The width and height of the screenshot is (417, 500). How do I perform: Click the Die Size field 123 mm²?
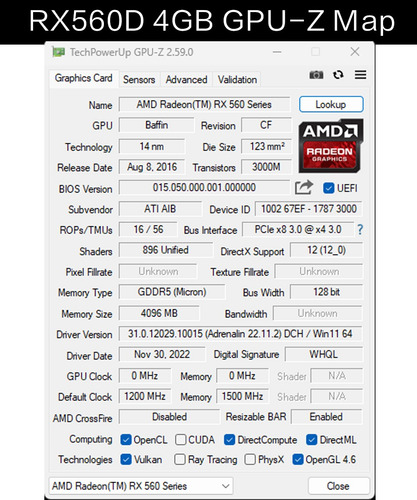point(266,146)
